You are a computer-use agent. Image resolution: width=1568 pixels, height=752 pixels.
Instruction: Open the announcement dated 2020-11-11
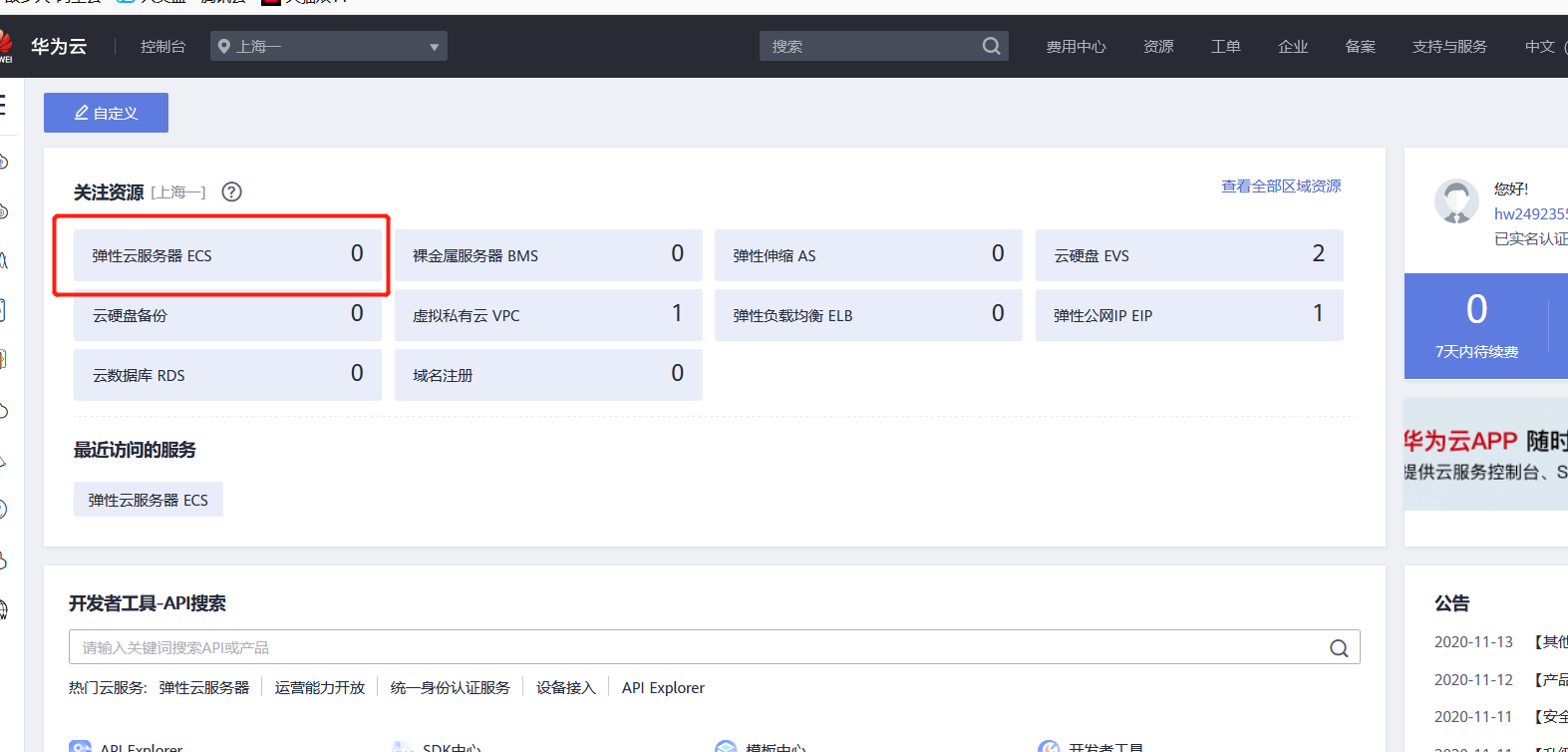[1500, 717]
